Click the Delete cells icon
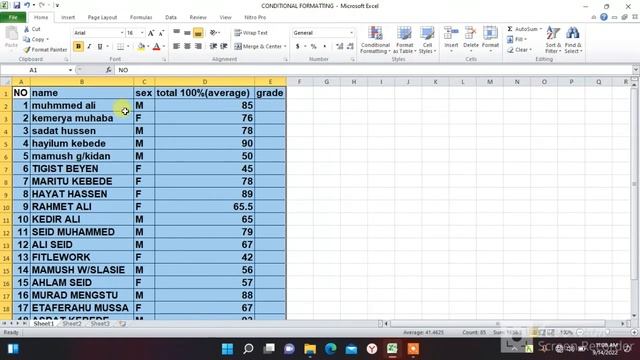Viewport: 640px width, 360px height. coord(471,33)
